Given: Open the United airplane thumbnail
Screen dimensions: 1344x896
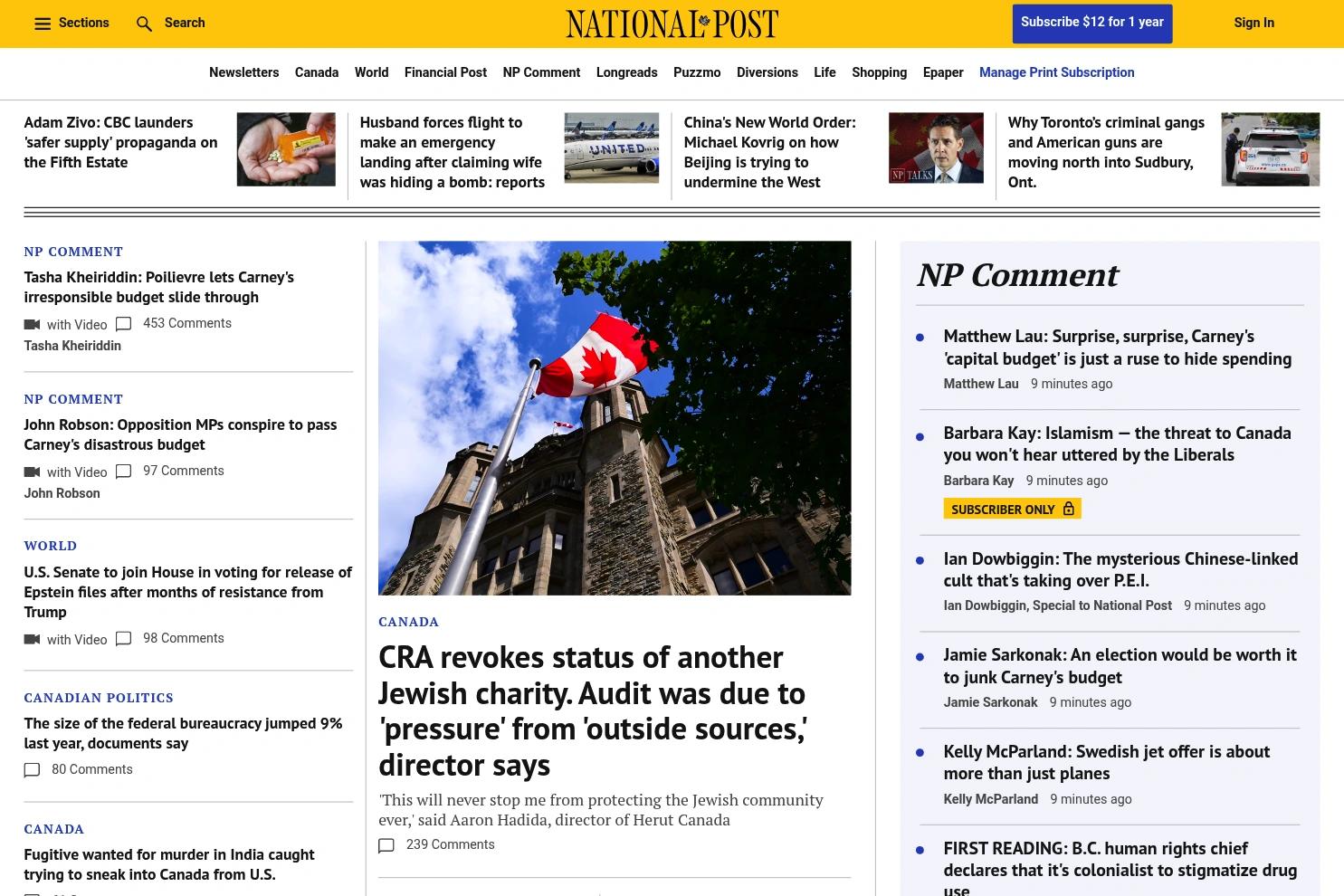Looking at the screenshot, I should coord(612,148).
